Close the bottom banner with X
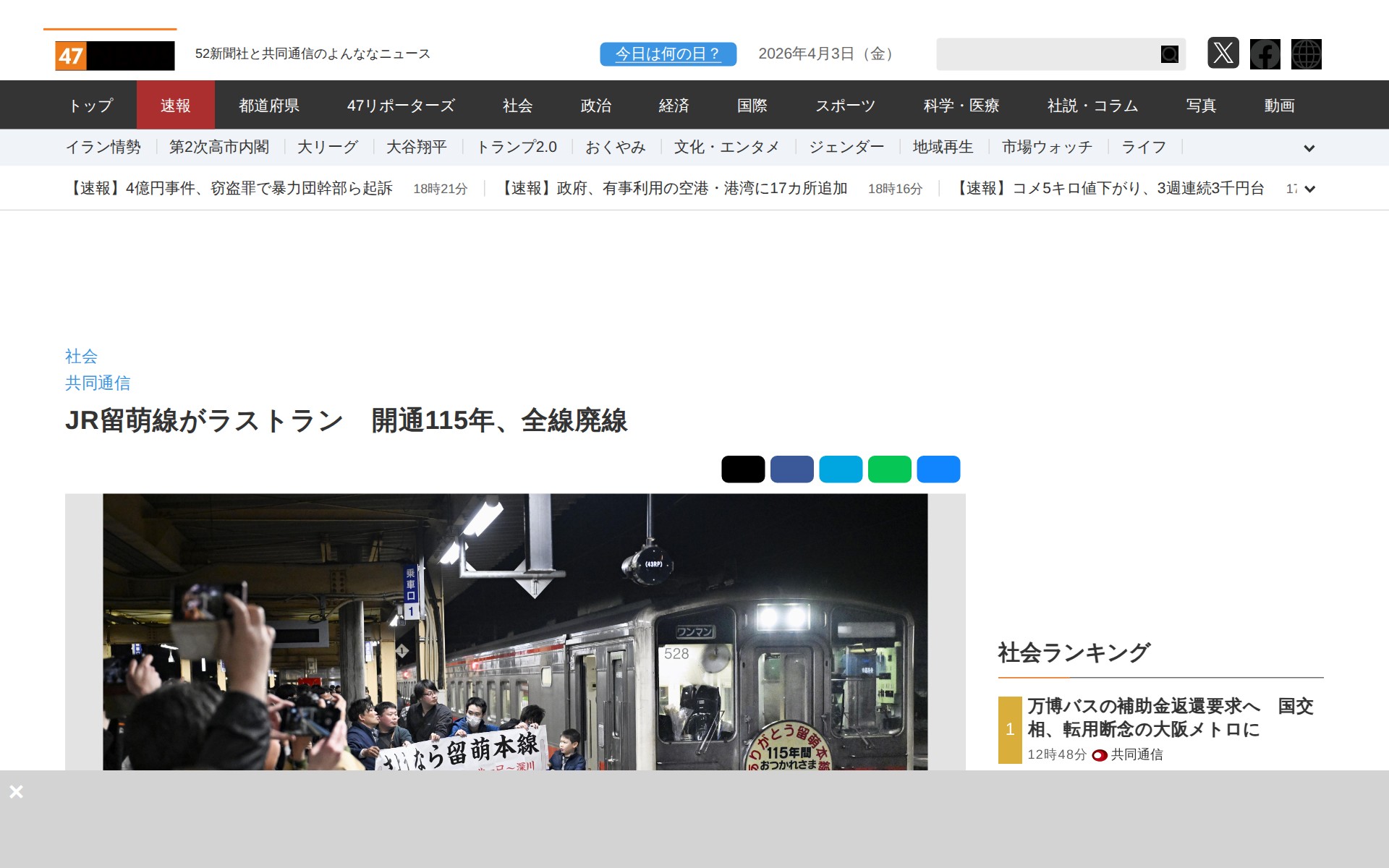 [x=16, y=791]
